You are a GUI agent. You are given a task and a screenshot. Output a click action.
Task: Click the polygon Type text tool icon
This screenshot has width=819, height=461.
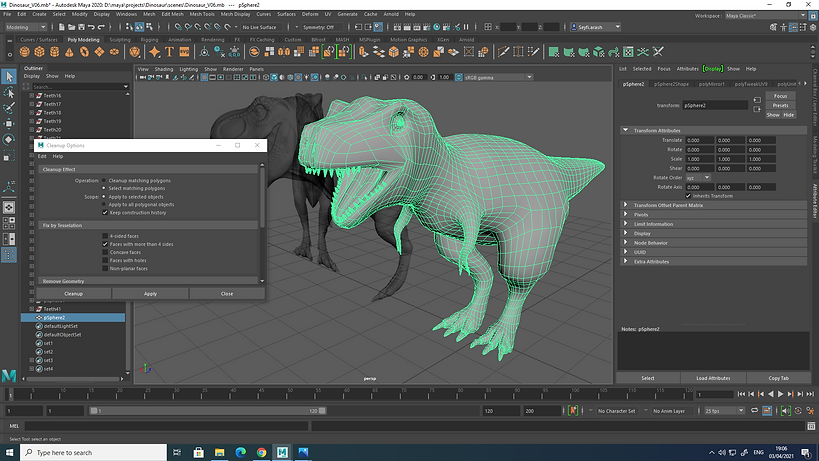(x=169, y=52)
